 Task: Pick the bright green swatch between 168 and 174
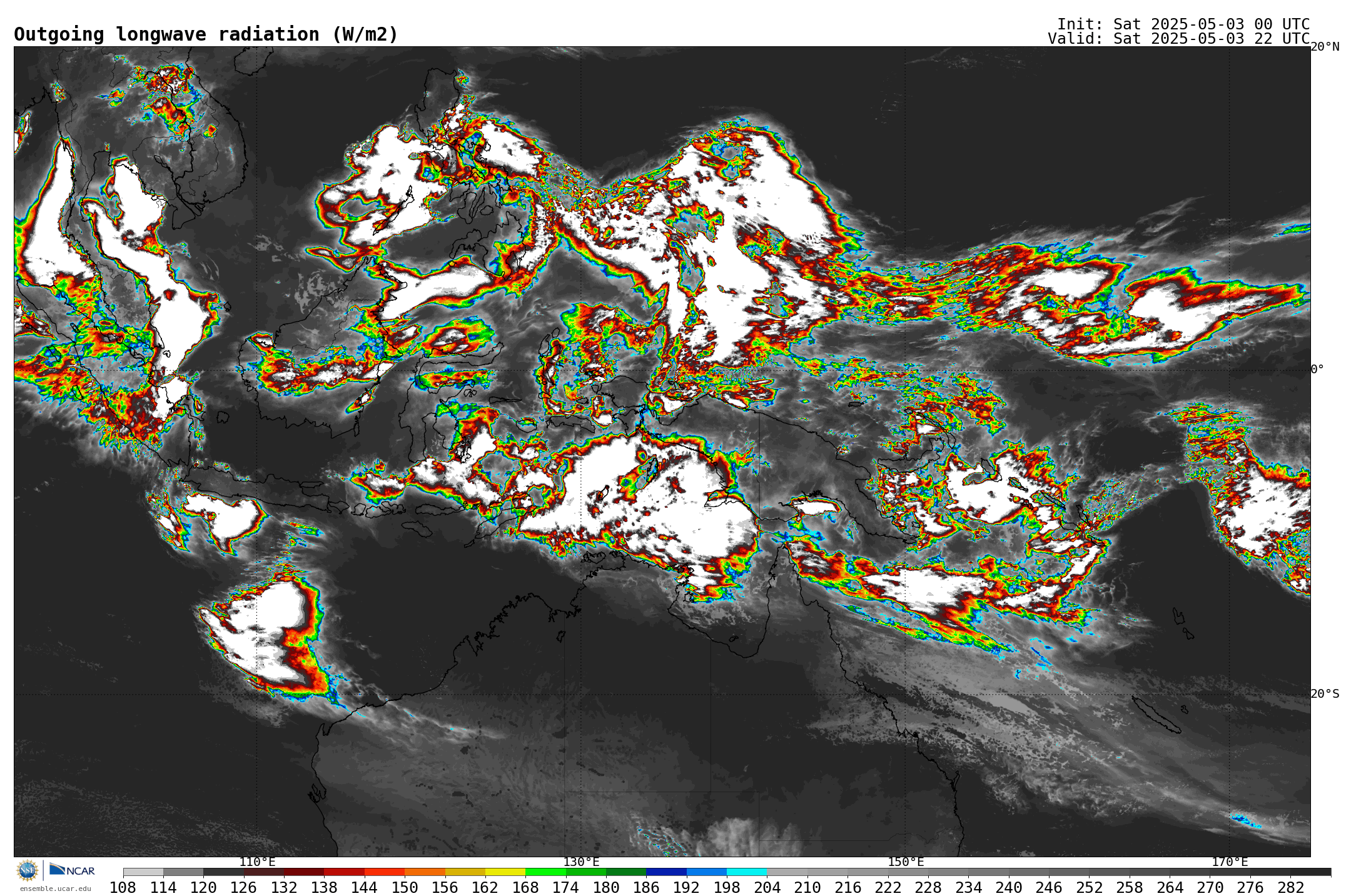point(545,872)
